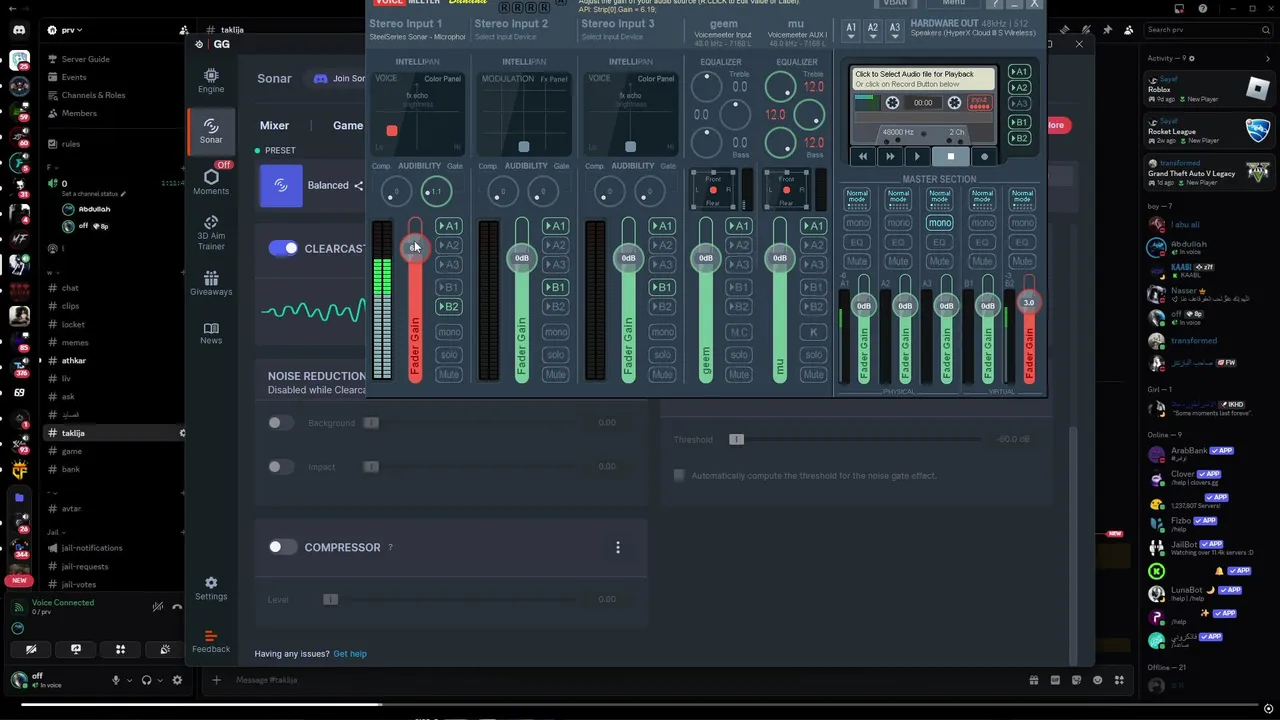Open GG Settings gear
Screen dimensions: 1280x720
tap(211, 588)
